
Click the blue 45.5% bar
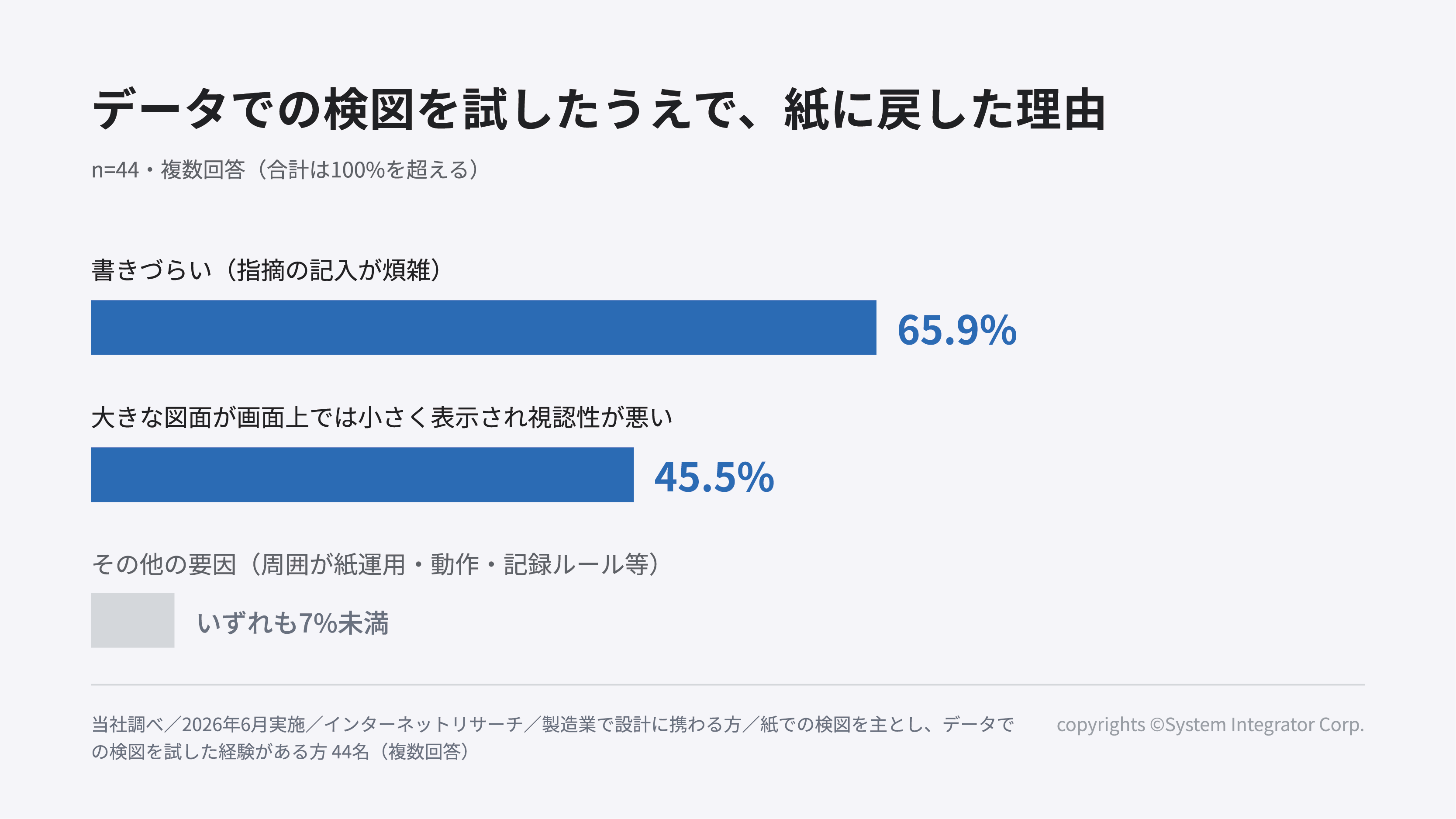(x=362, y=475)
